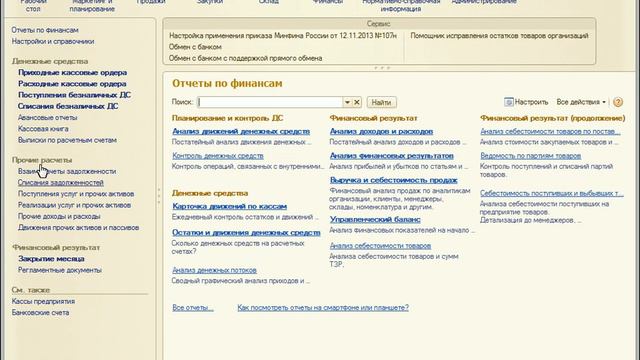Open report Анализ движений денежных средств
The image size is (640, 360).
click(241, 131)
